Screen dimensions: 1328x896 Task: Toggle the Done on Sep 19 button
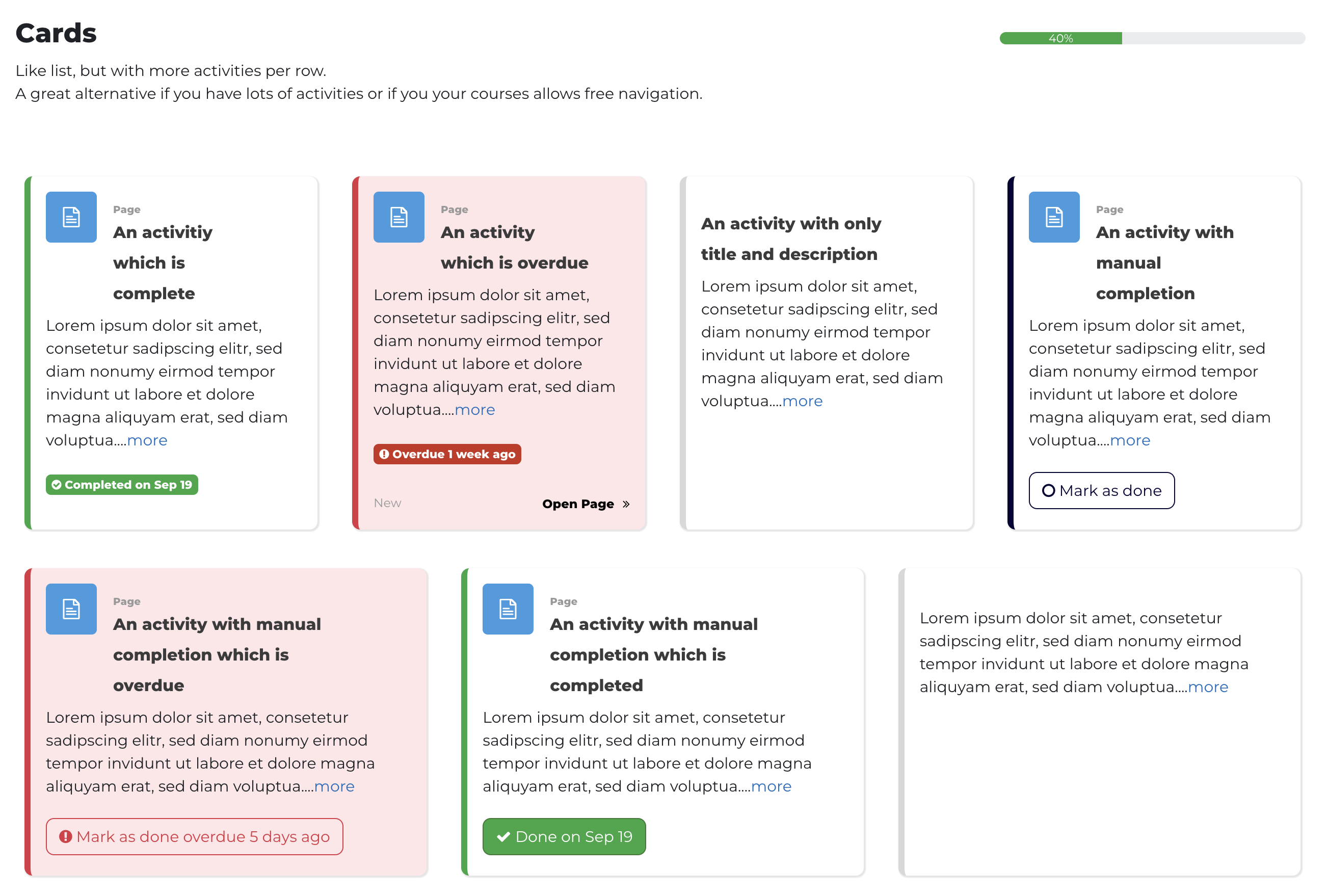coord(564,836)
